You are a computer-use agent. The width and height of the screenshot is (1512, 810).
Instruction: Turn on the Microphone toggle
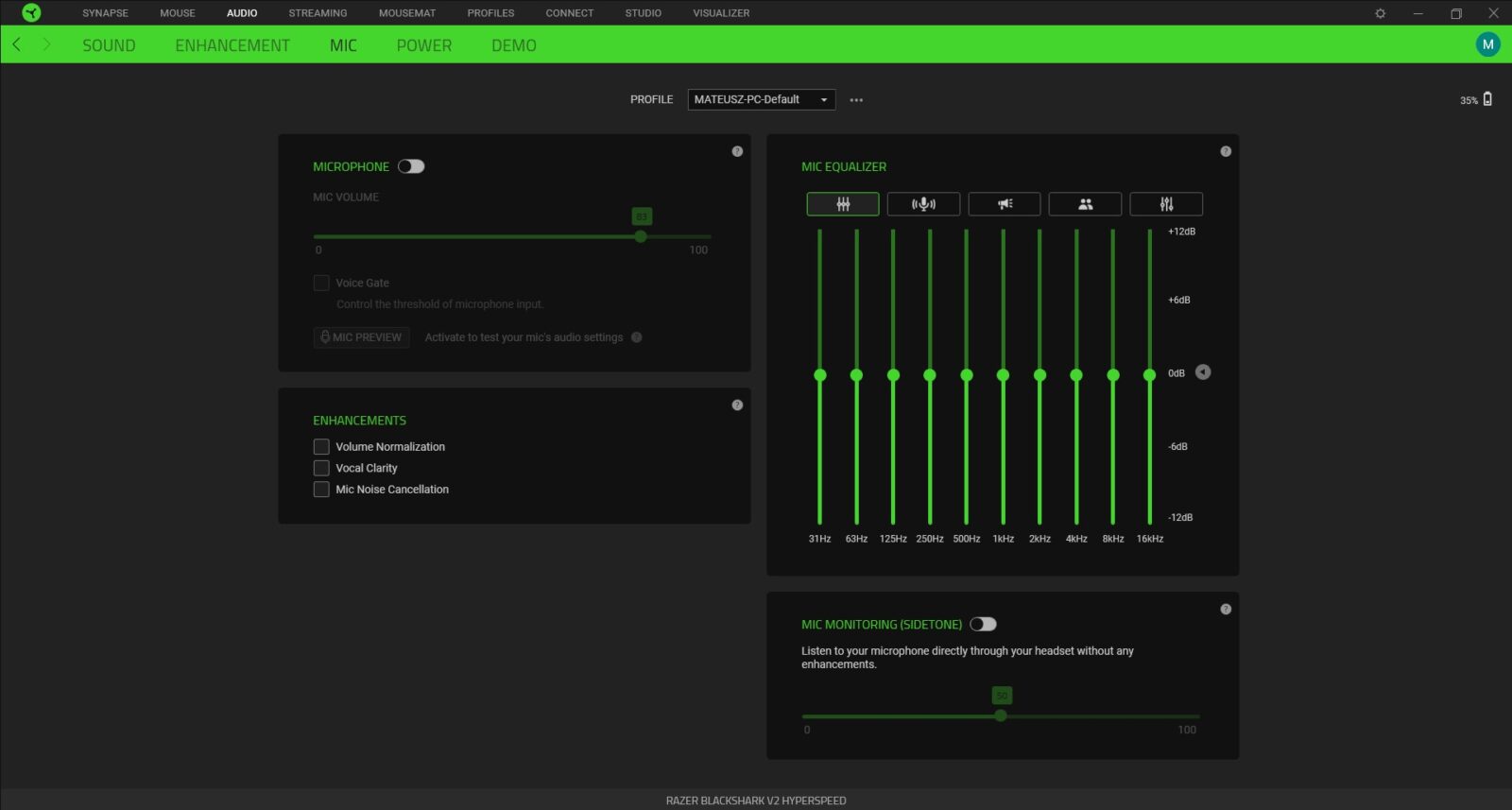[411, 166]
